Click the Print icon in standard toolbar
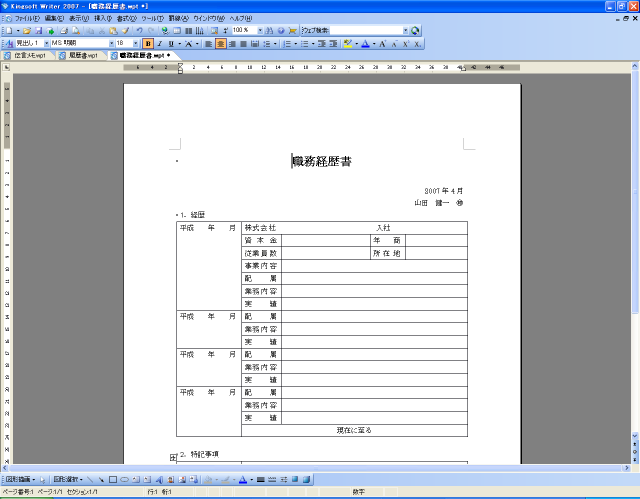 tap(64, 31)
